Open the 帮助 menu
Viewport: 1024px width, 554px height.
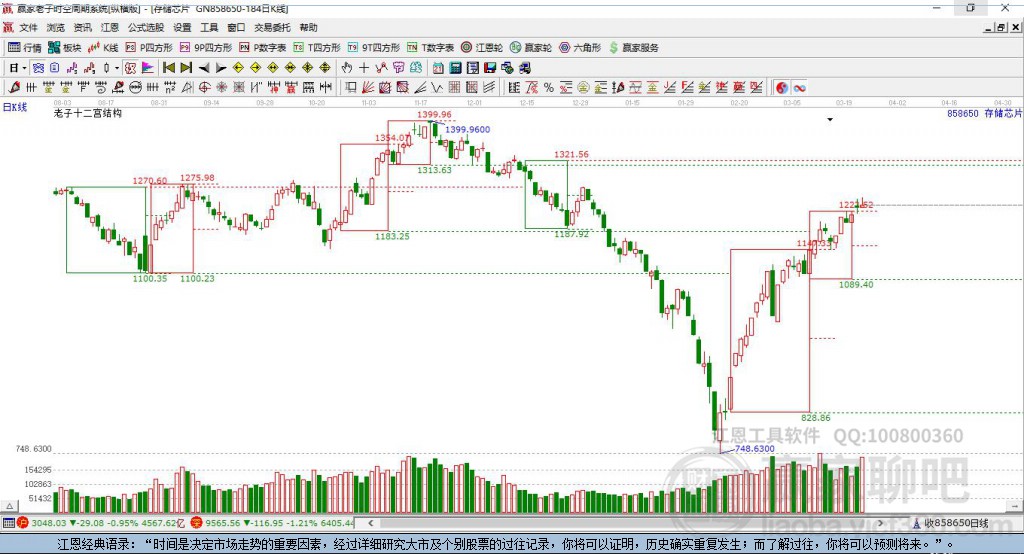click(x=308, y=27)
